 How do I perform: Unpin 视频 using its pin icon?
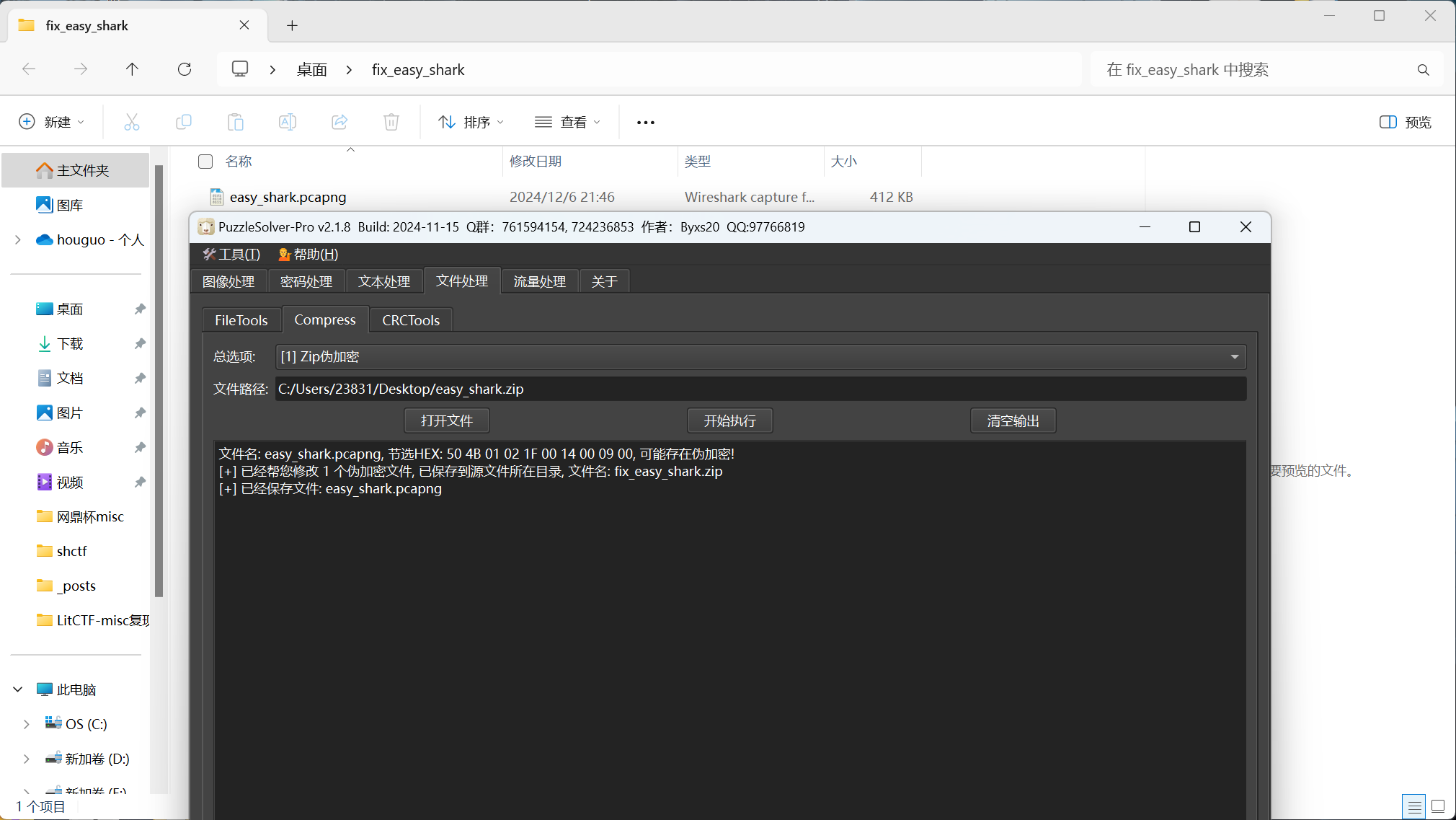pos(140,482)
